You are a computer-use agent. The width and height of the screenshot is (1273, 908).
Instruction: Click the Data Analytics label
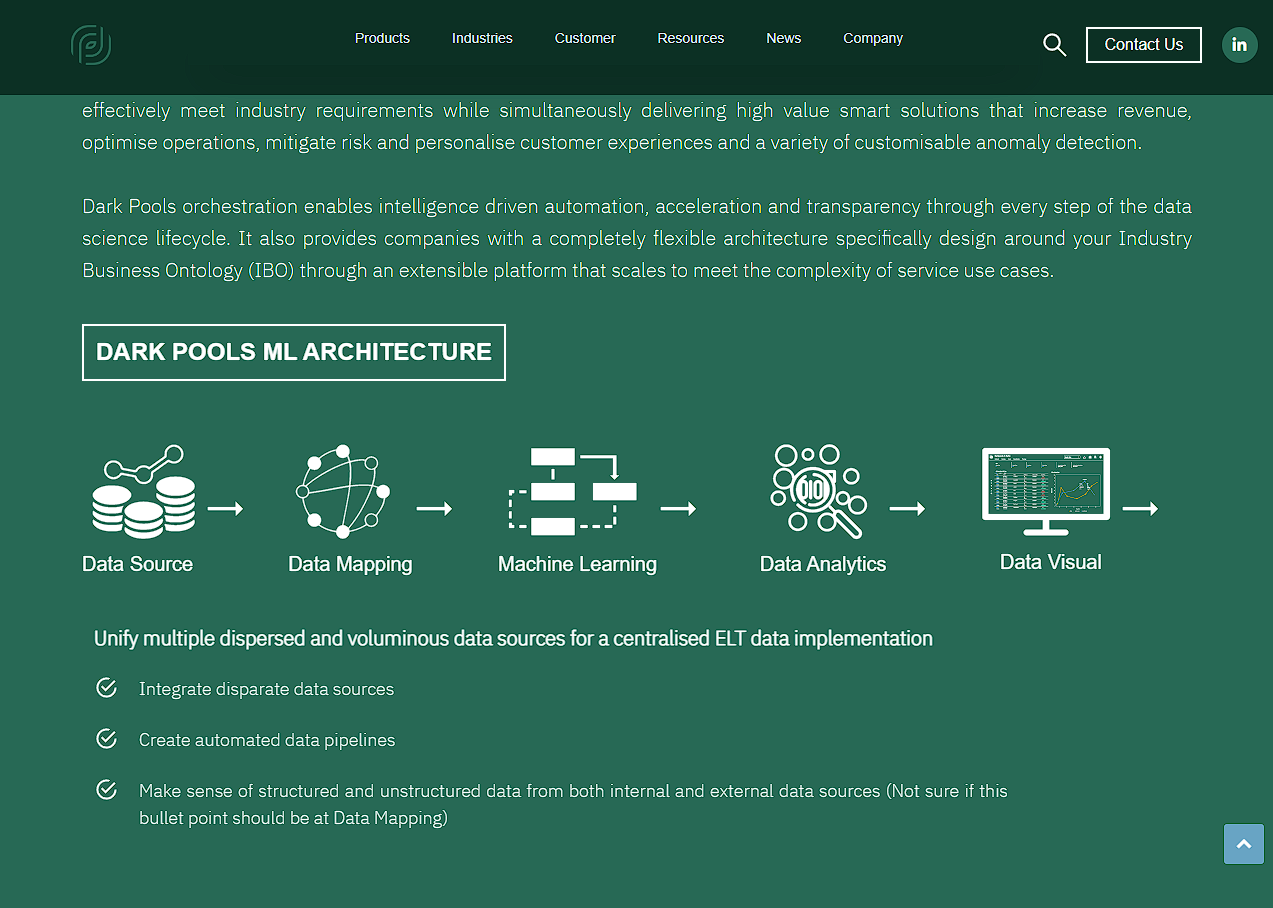(823, 564)
